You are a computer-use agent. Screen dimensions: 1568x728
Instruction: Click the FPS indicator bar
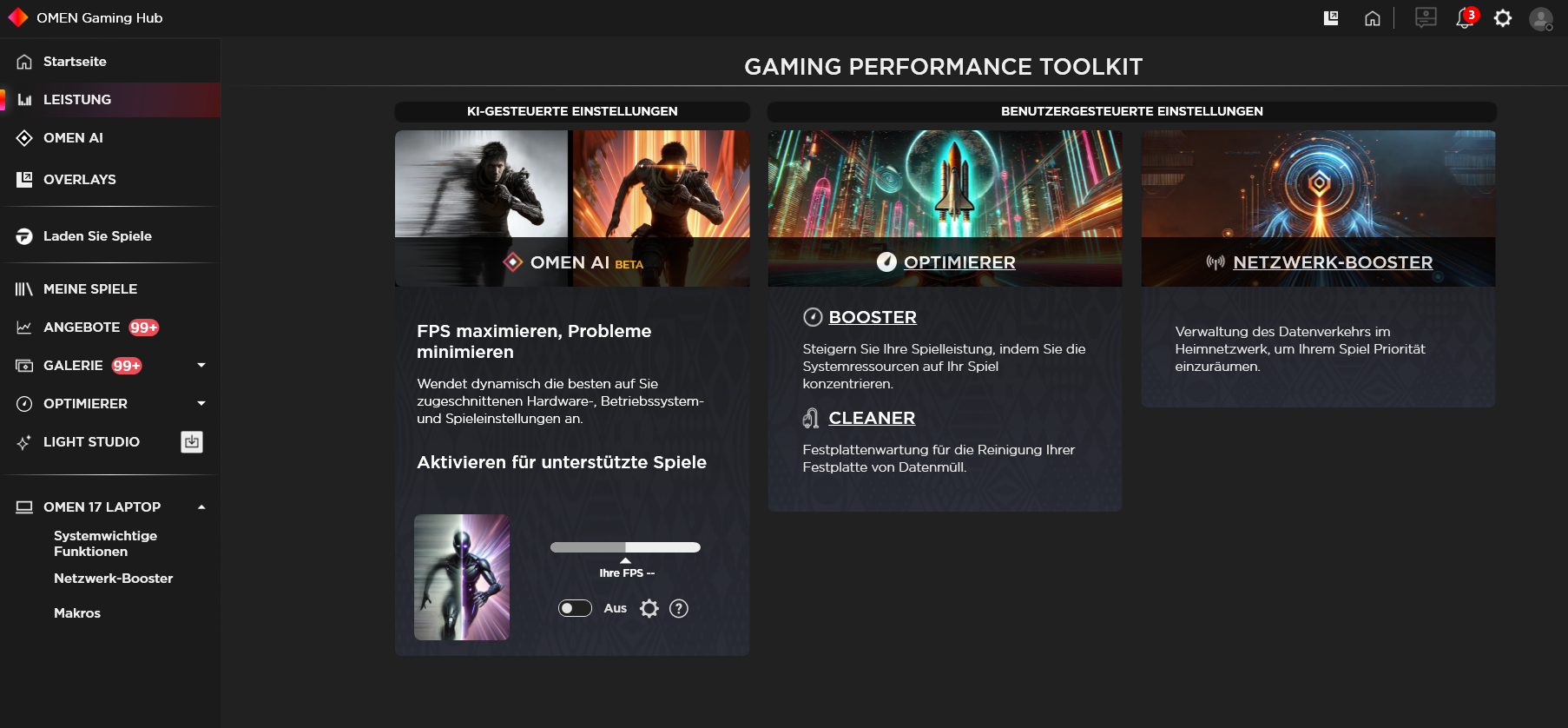(625, 547)
